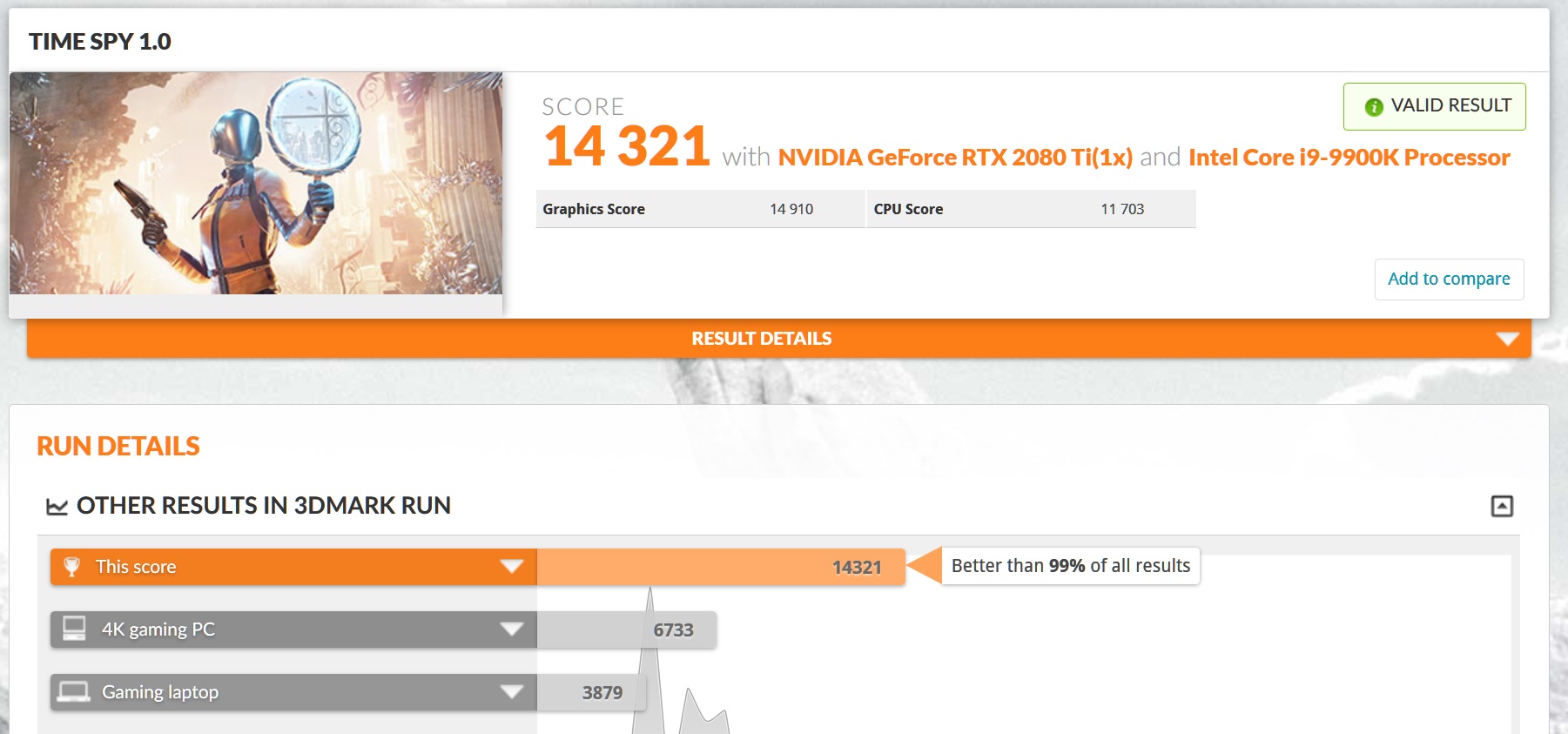
Task: Open the Gaming laptop dropdown arrow
Action: 511,692
